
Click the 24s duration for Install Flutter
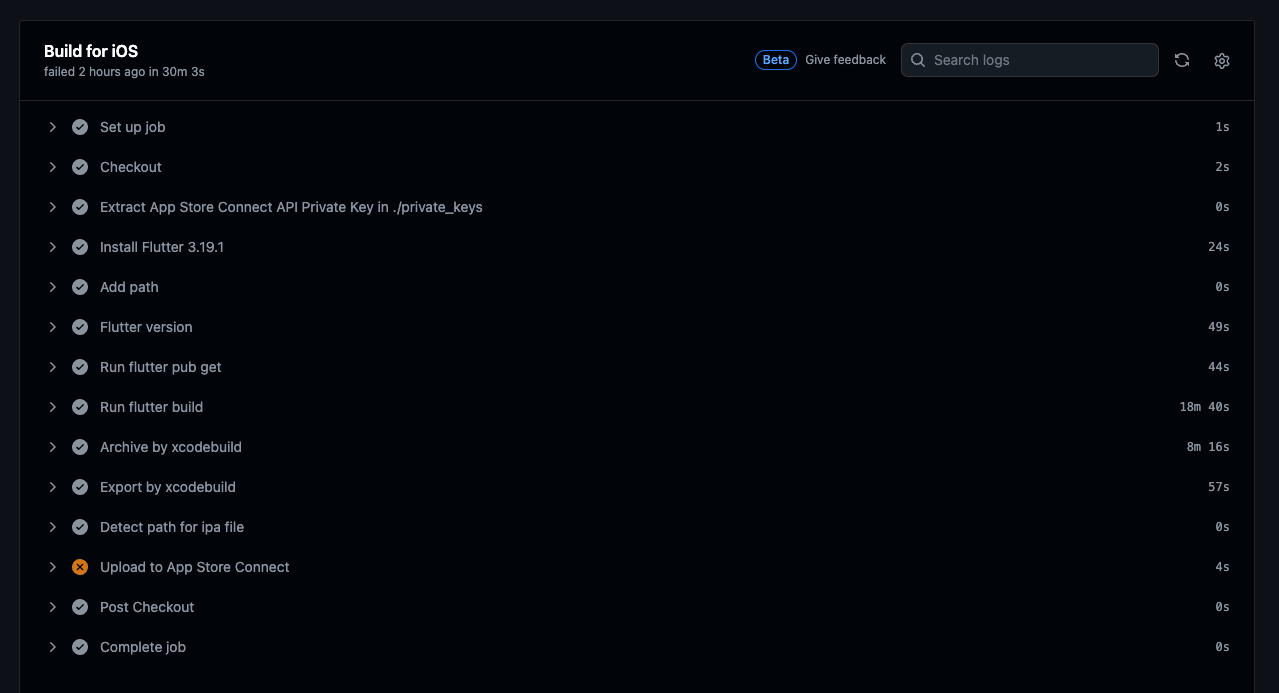point(1219,247)
